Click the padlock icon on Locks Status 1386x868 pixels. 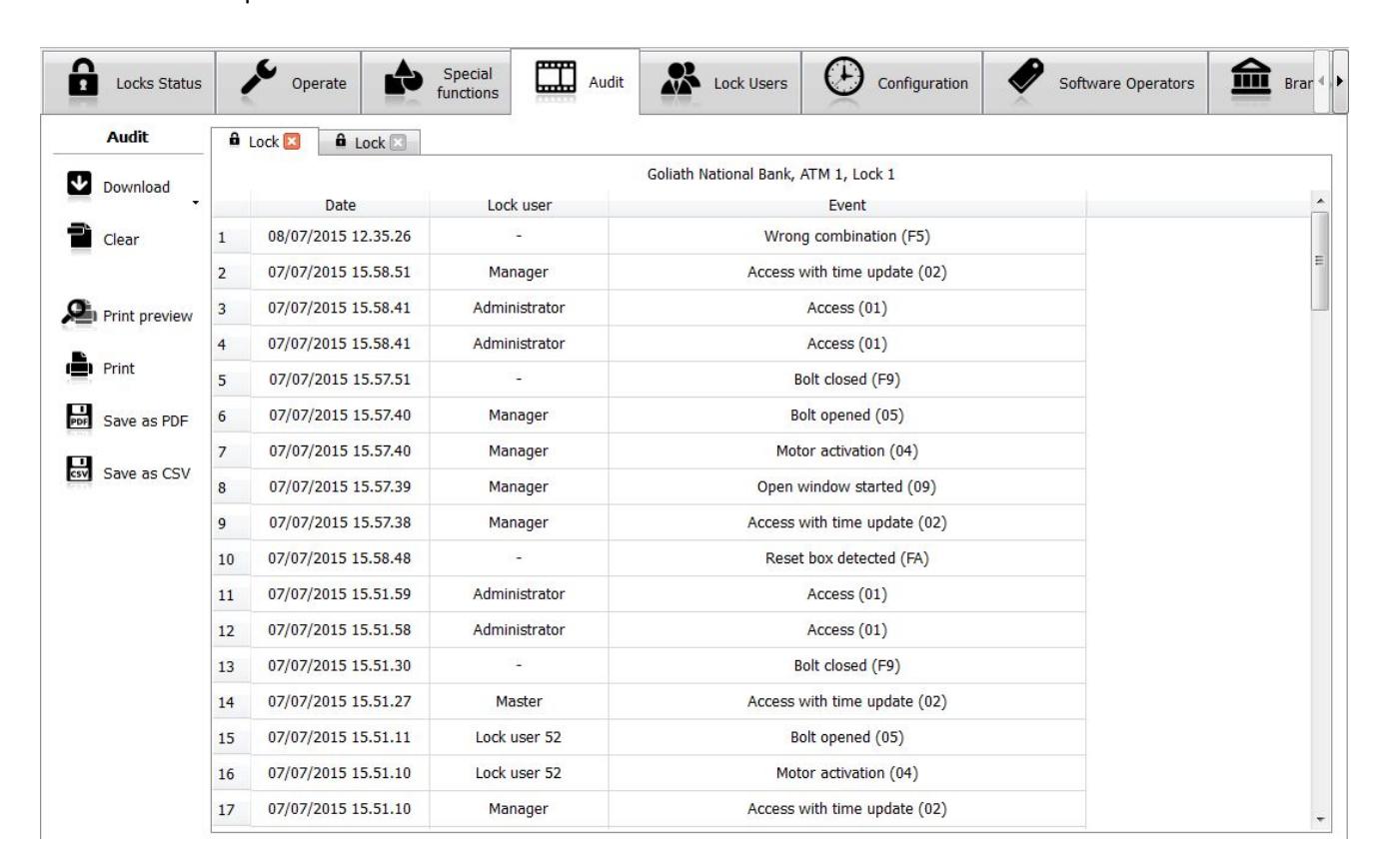point(82,80)
